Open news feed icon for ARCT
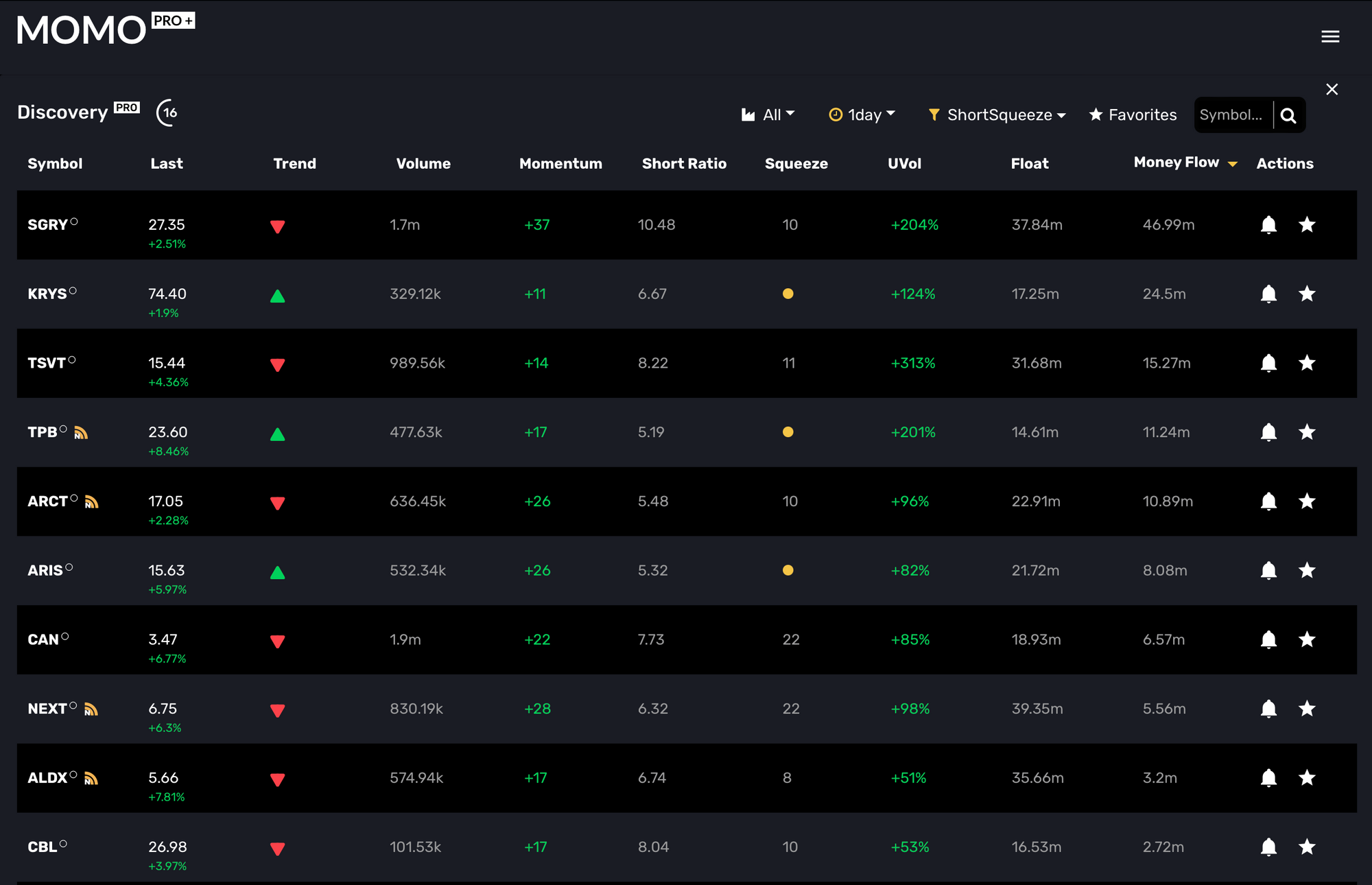 click(x=92, y=502)
